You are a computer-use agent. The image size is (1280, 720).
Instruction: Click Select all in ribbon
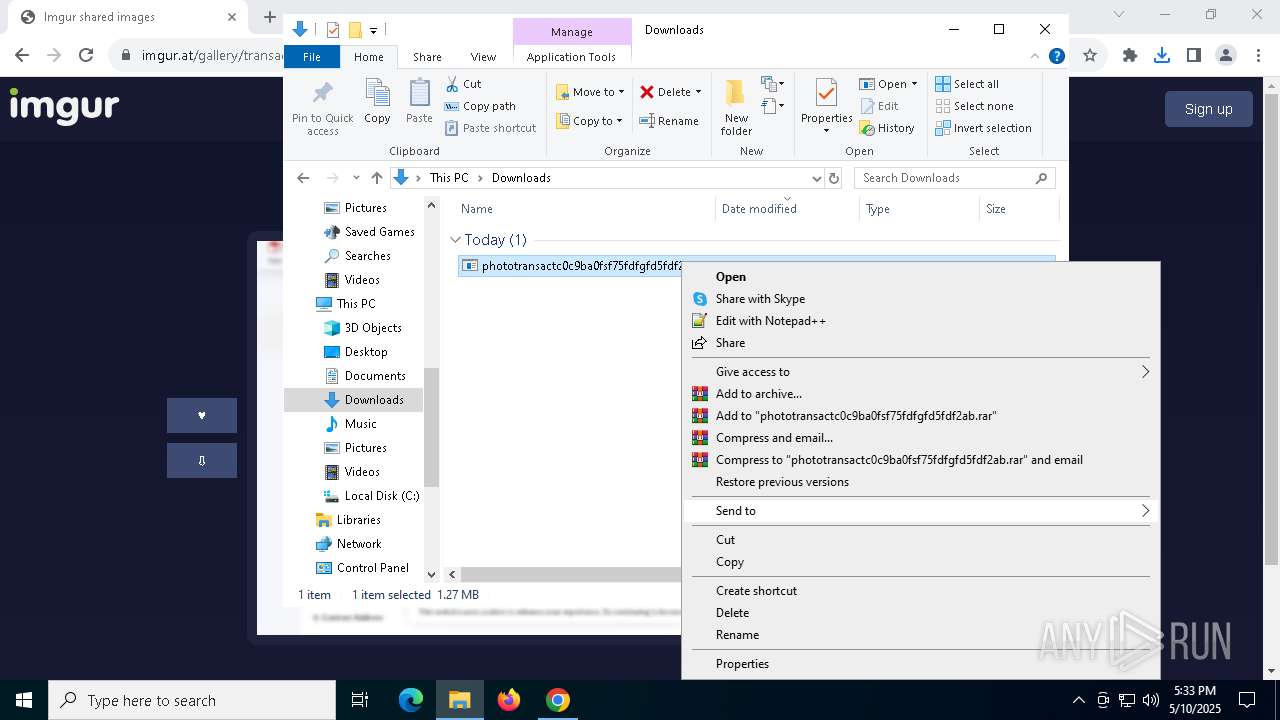(x=967, y=84)
